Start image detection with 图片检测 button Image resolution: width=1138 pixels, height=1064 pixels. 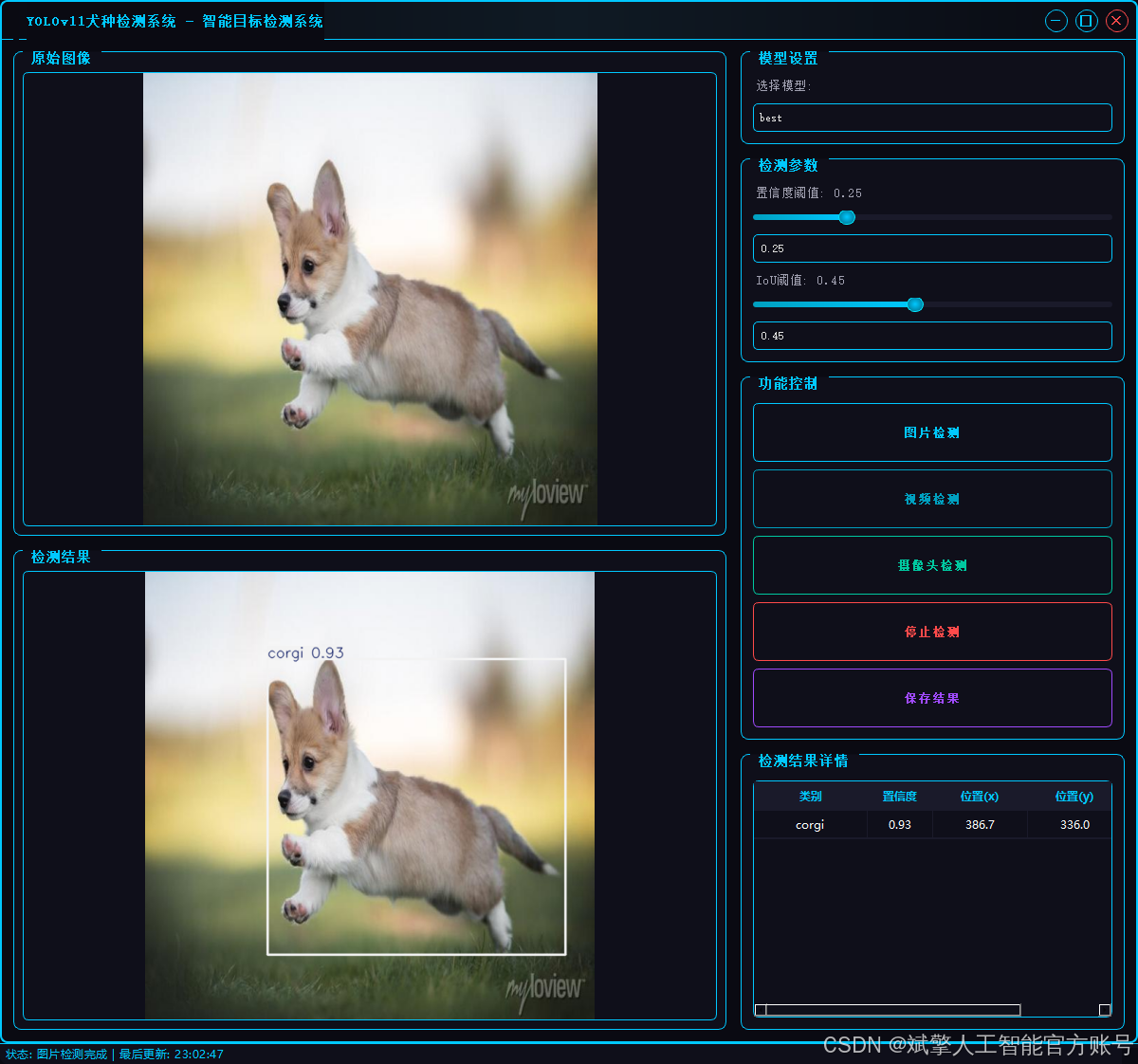click(x=932, y=432)
